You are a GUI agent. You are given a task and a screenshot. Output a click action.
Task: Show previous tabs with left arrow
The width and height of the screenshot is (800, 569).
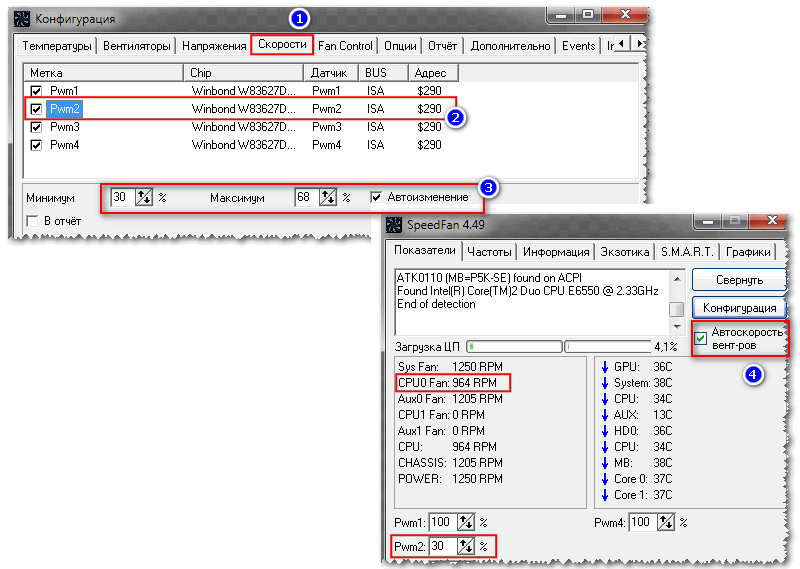pyautogui.click(x=621, y=44)
